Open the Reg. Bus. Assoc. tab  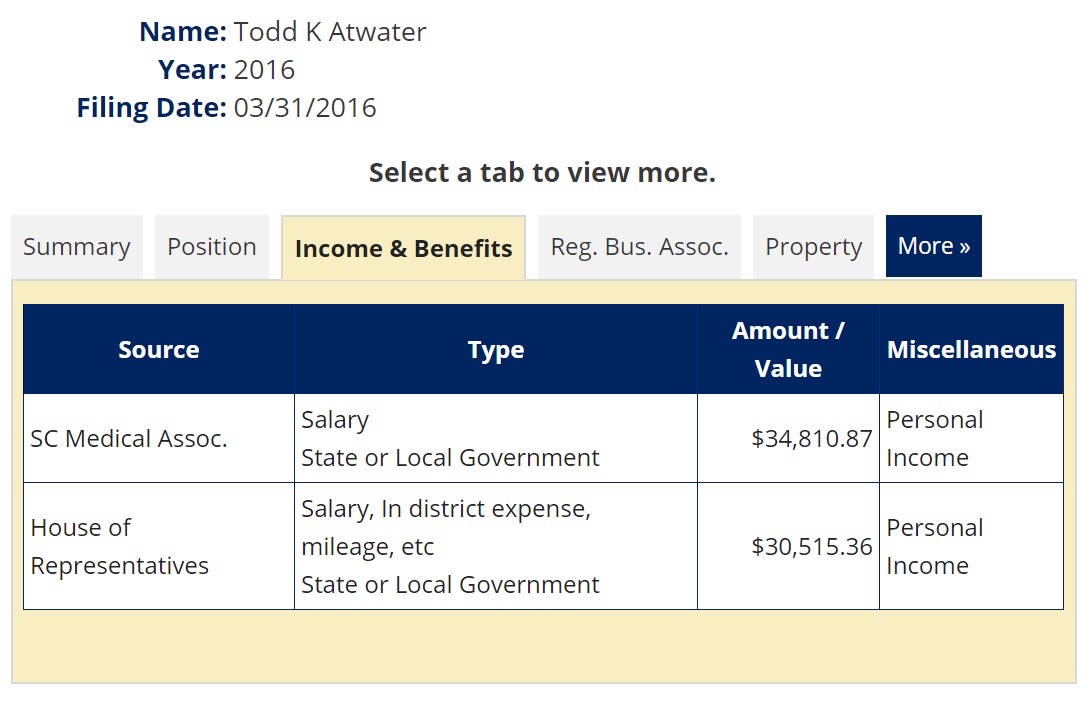639,247
